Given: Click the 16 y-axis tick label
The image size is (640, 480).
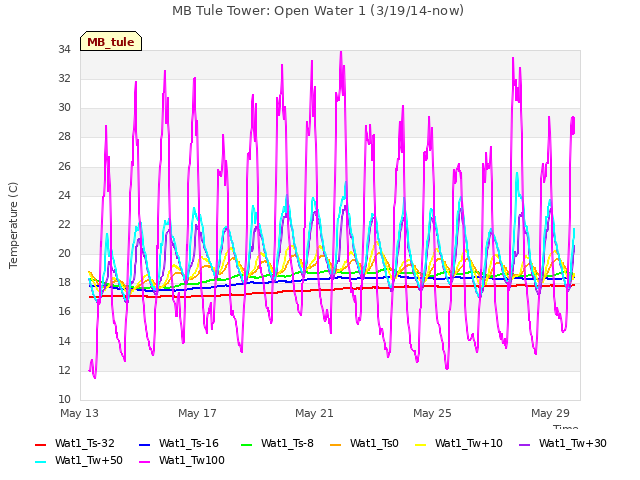Looking at the screenshot, I should [x=64, y=312].
